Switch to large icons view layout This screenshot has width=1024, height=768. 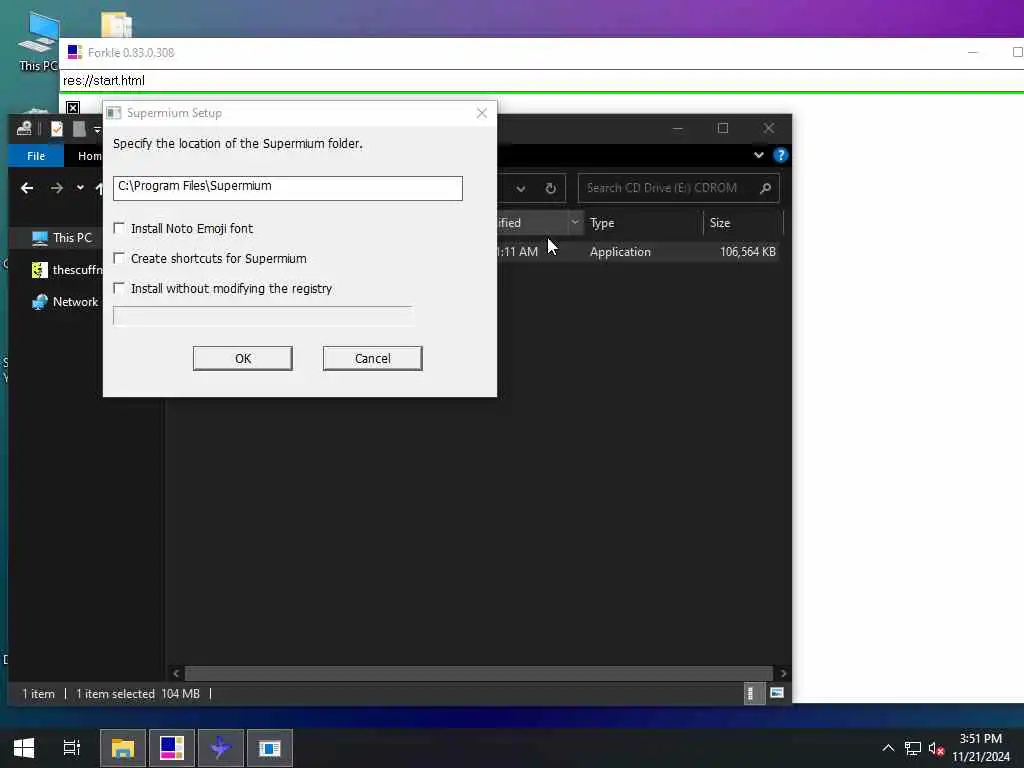776,693
